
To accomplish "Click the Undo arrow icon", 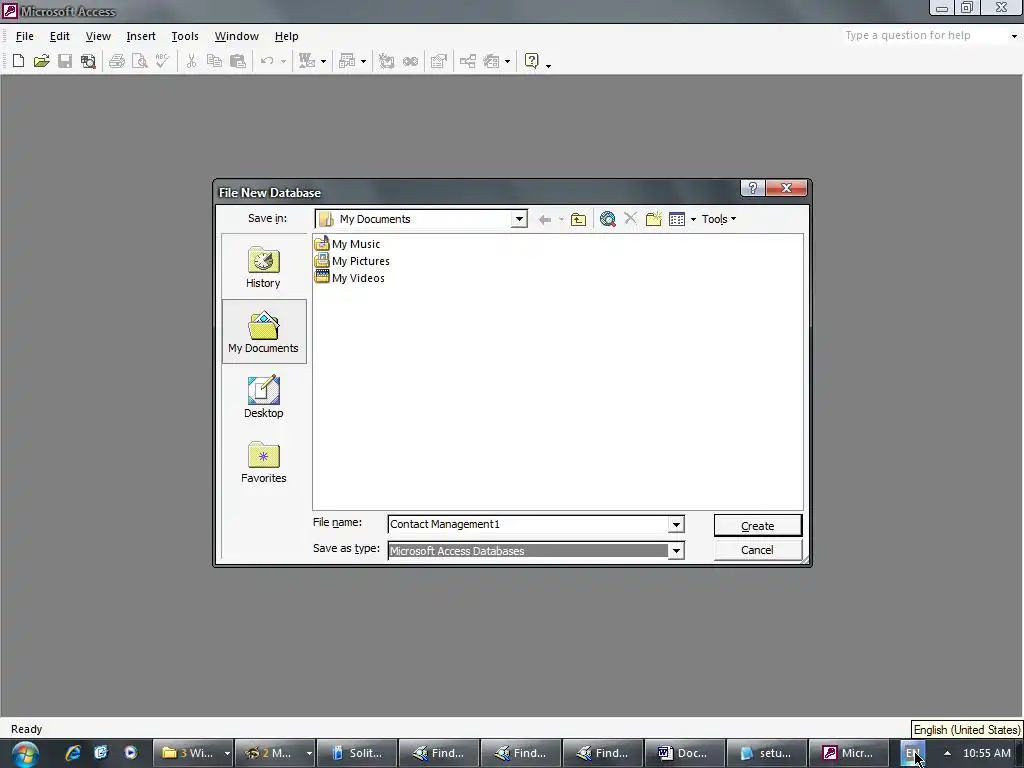I will [266, 61].
